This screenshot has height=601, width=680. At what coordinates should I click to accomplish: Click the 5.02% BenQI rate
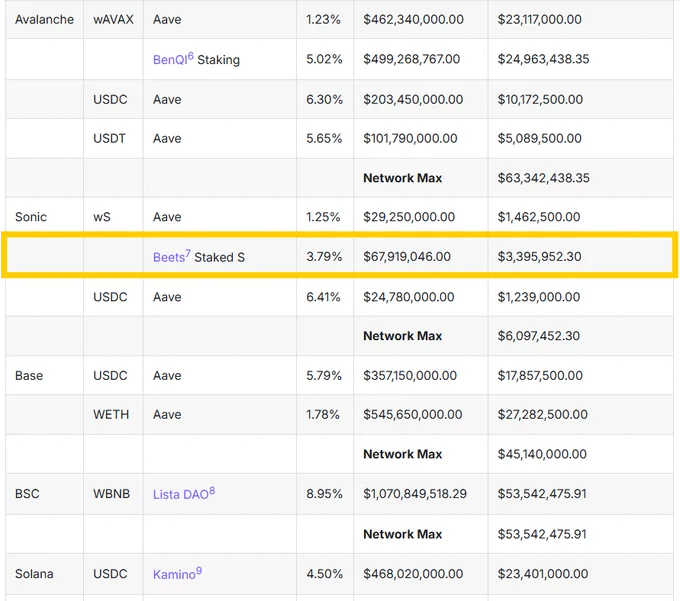tap(324, 59)
